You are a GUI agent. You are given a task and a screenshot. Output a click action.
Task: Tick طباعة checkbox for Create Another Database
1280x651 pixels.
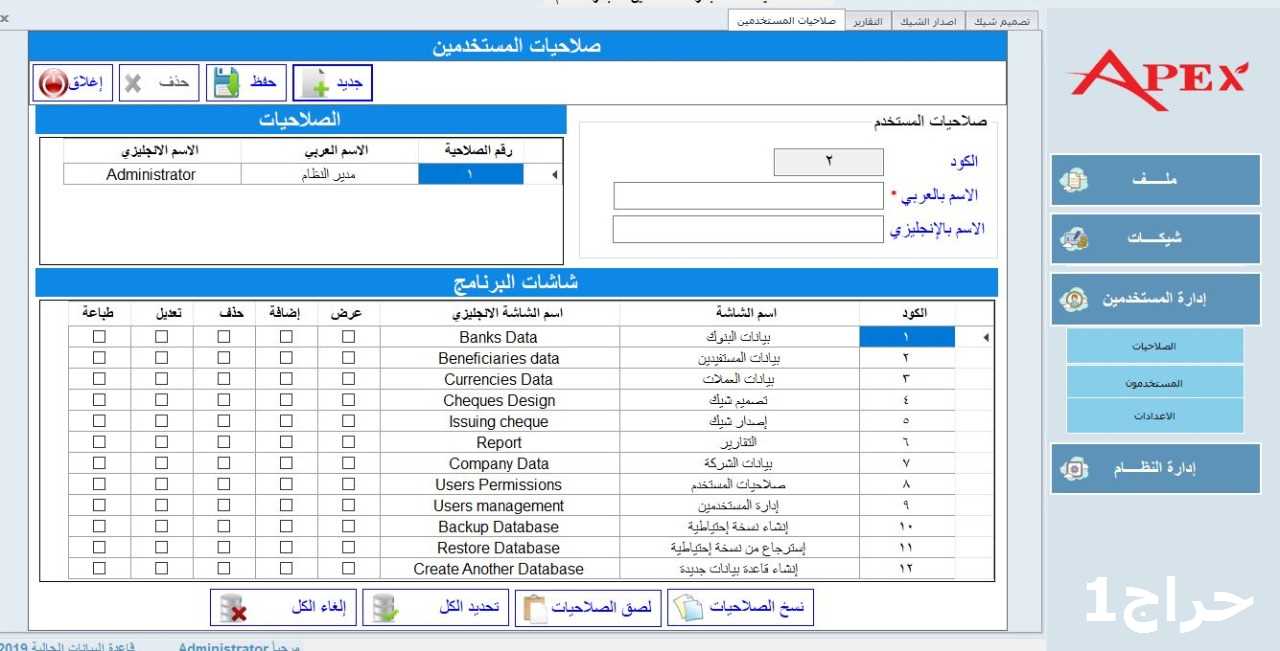click(x=99, y=568)
